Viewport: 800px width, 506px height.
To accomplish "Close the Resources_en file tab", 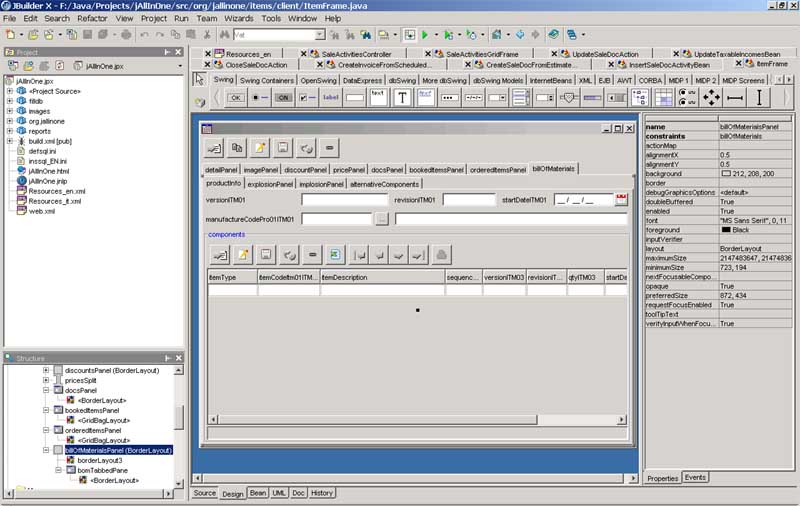I will click(208, 54).
